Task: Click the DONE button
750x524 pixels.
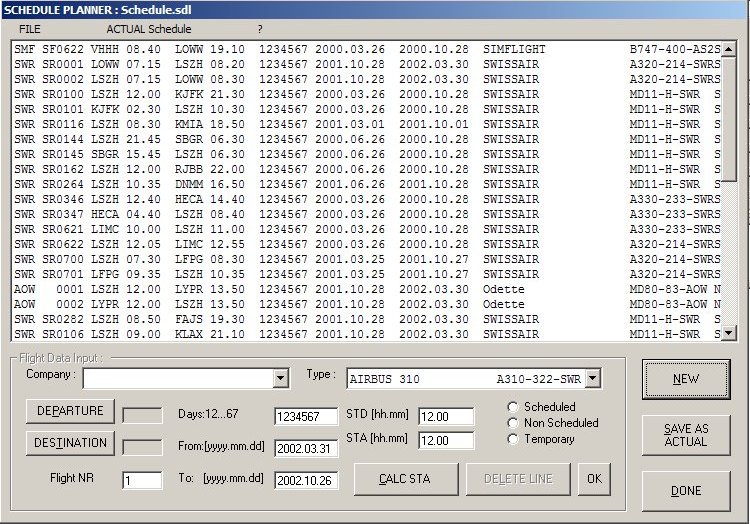Action: (x=686, y=491)
